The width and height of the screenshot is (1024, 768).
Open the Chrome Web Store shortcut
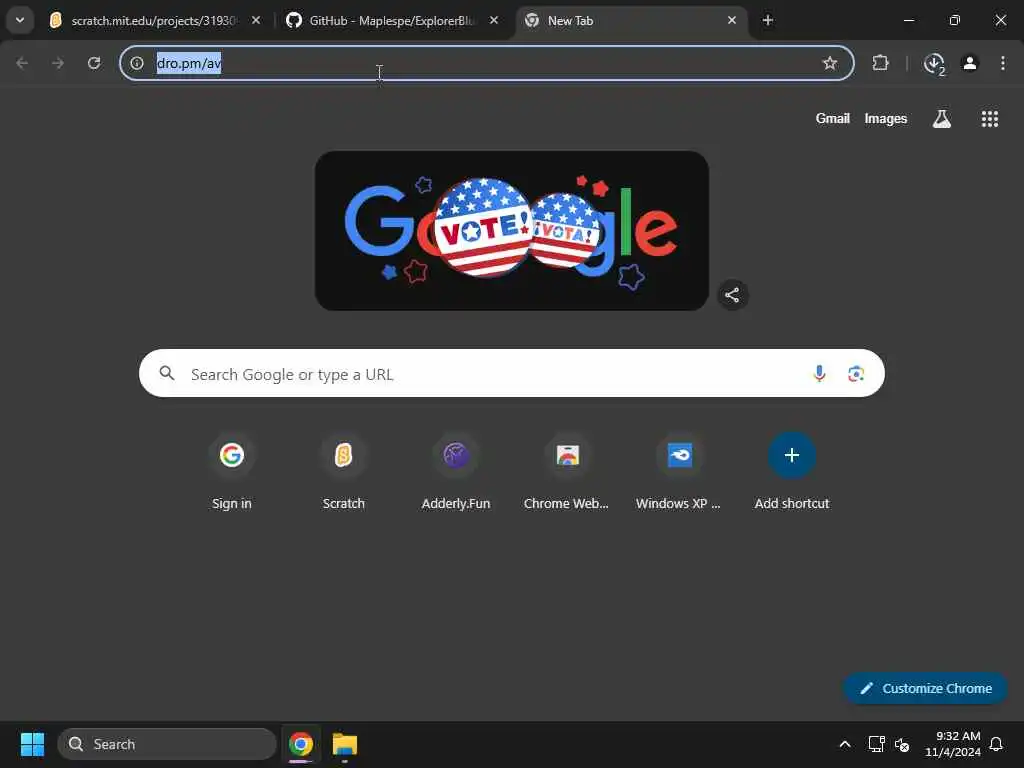568,473
